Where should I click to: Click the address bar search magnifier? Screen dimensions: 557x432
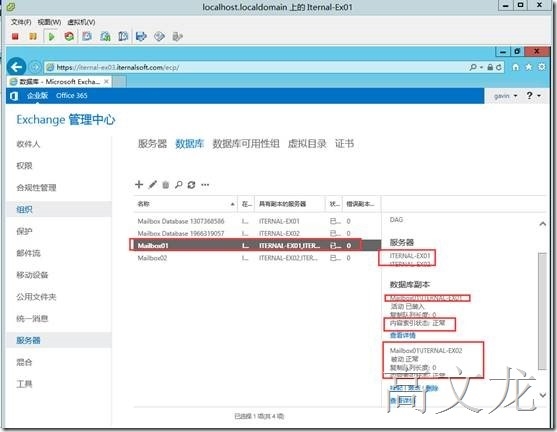coord(473,67)
